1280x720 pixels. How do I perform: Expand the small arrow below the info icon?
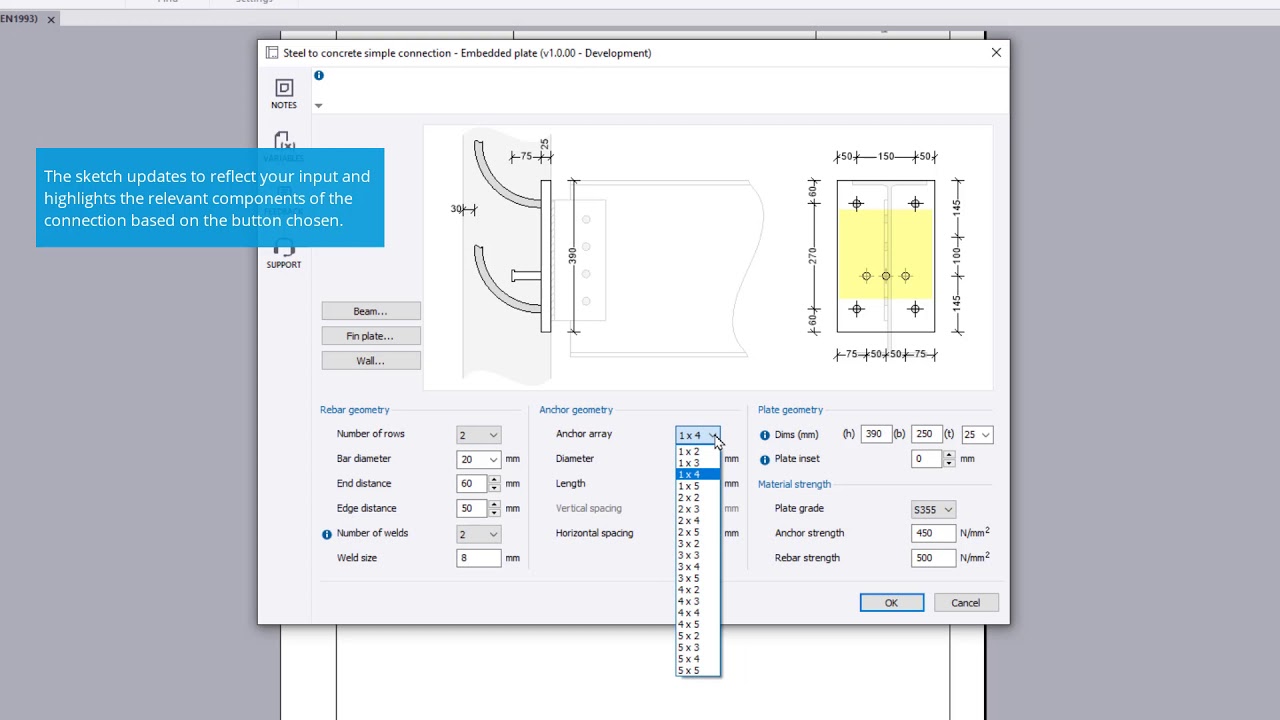click(x=318, y=105)
